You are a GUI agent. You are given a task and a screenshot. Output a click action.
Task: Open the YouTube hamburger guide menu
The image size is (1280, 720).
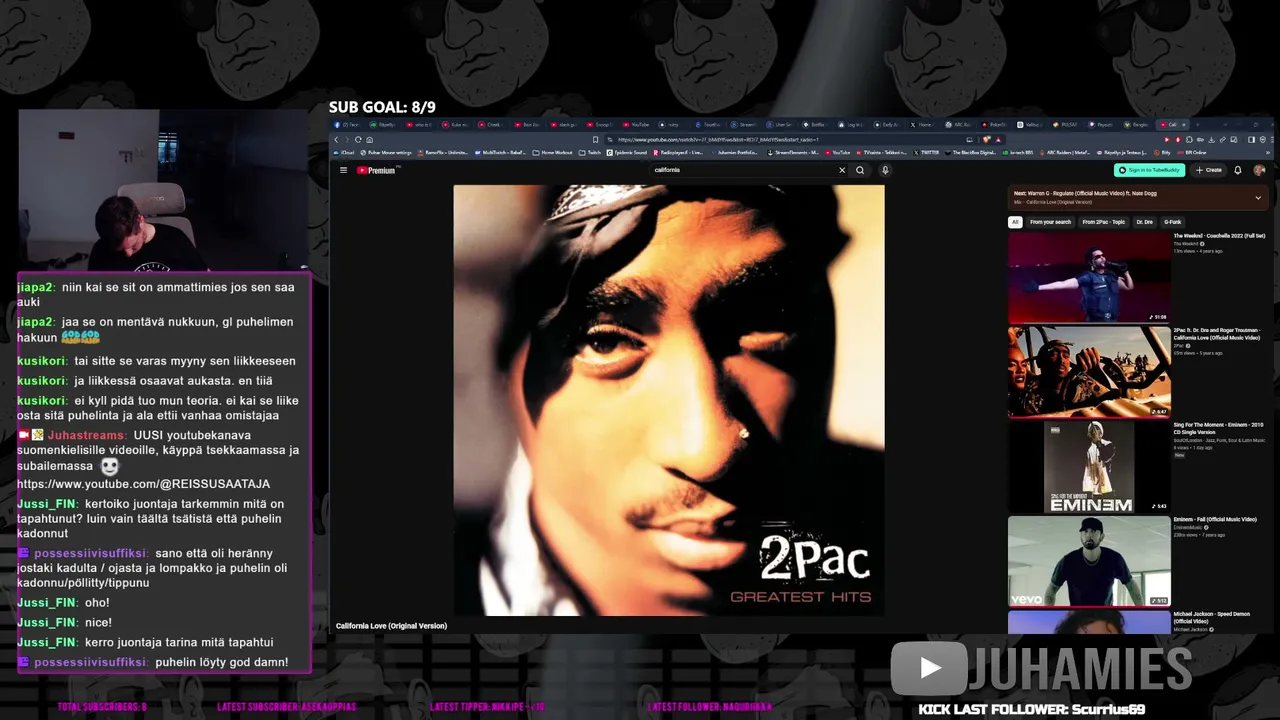coord(343,170)
